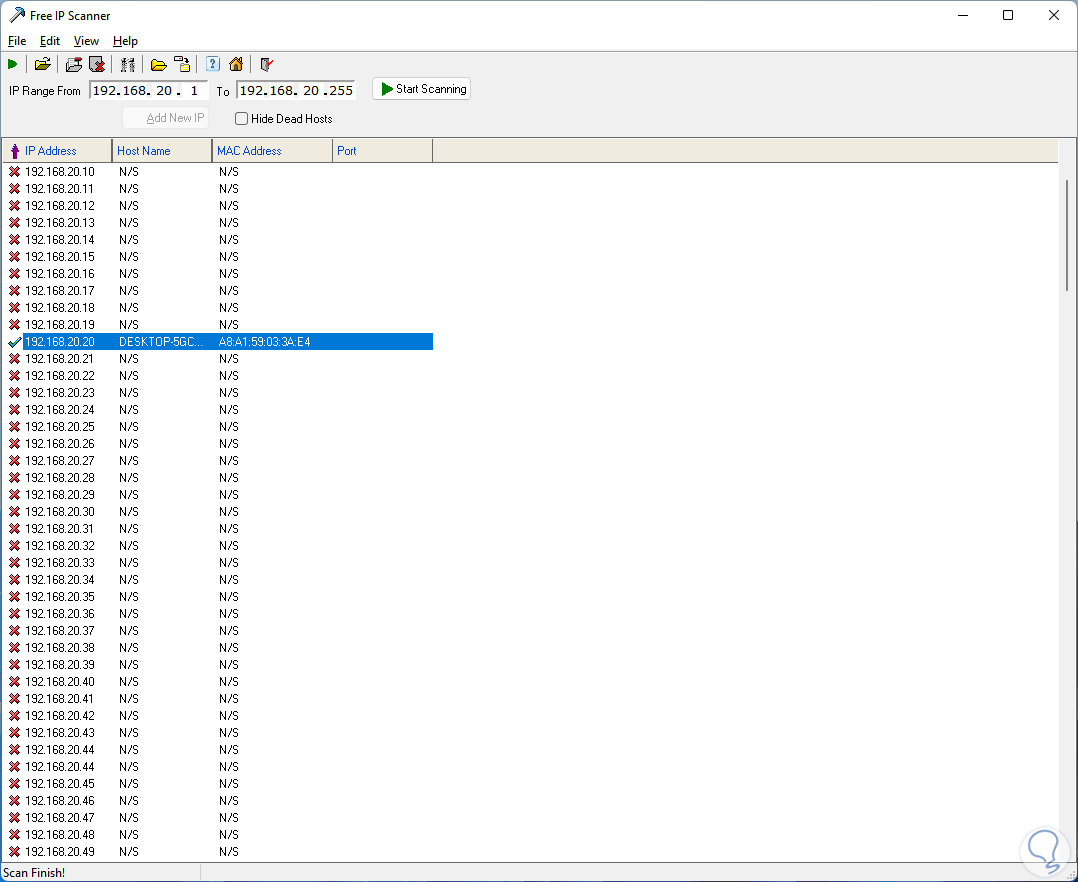Screen dimensions: 1078x882
Task: Select IP address 192.168.20.16
Action: click(59, 274)
